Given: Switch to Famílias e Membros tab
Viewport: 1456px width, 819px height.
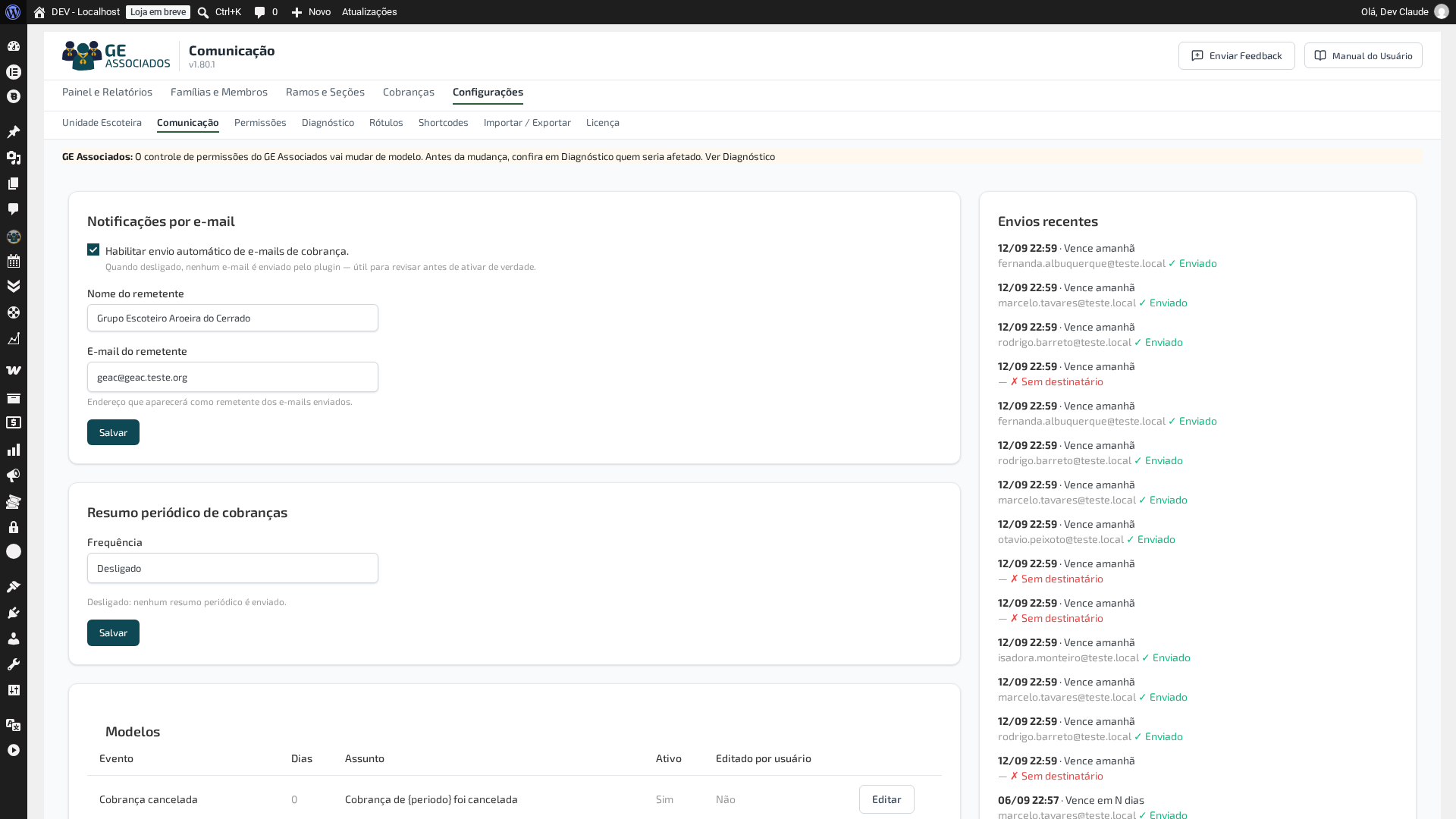Looking at the screenshot, I should pos(219,92).
